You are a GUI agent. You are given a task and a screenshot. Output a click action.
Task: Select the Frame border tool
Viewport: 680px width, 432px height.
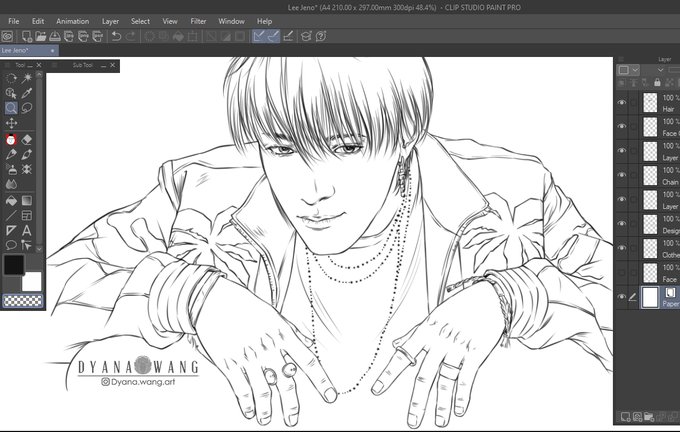pyautogui.click(x=27, y=215)
